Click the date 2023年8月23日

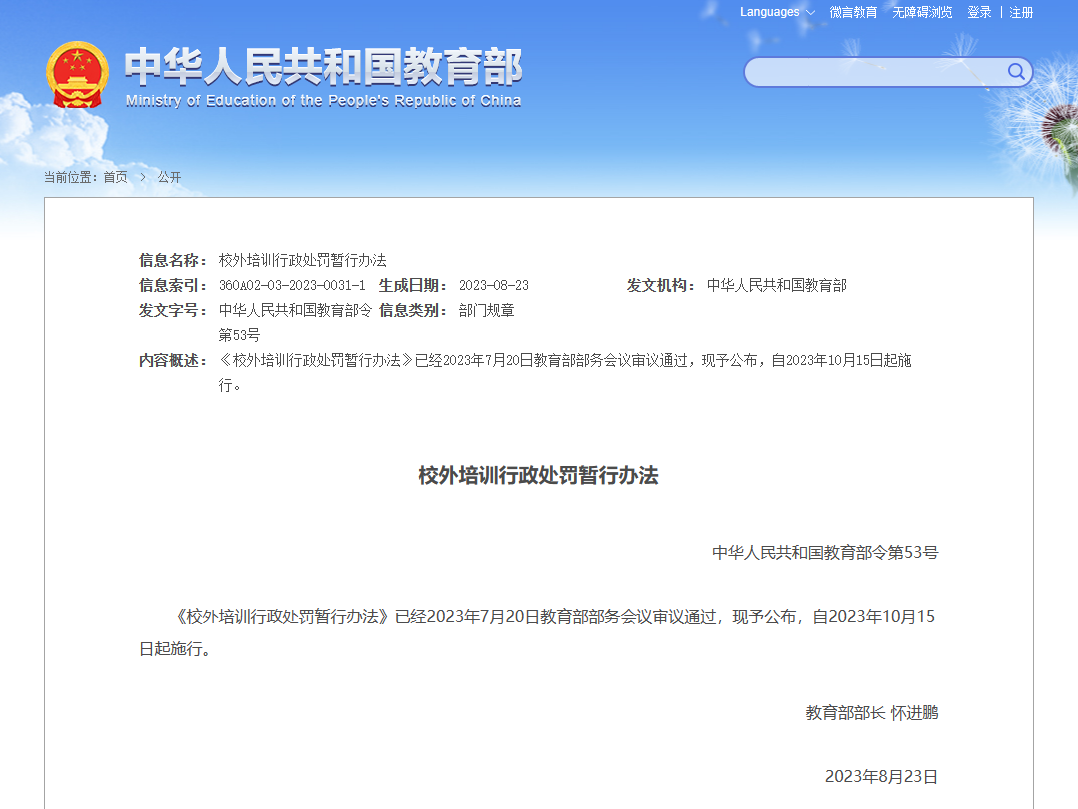tap(881, 777)
